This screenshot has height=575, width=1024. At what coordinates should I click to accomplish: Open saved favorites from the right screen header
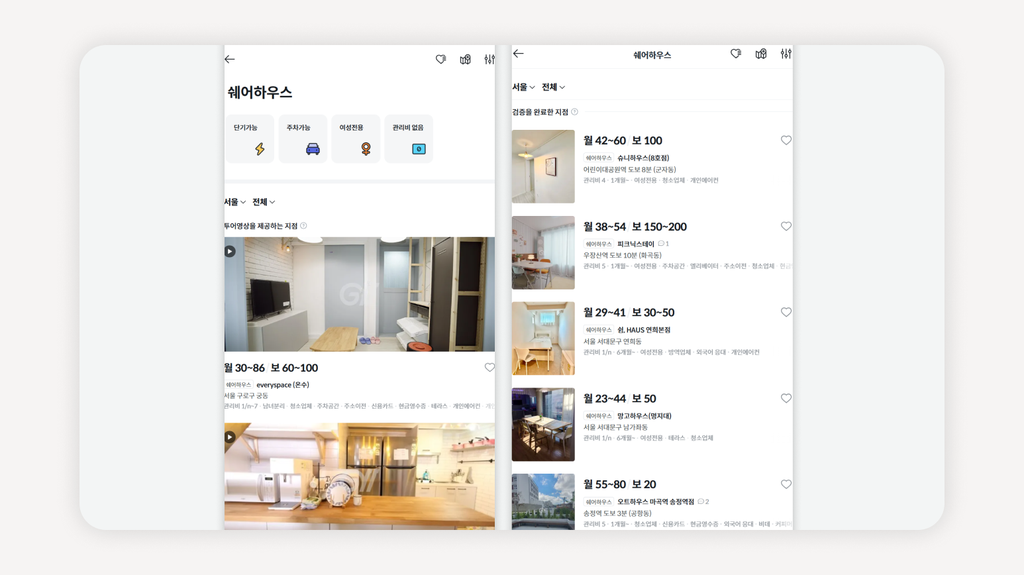pos(736,54)
